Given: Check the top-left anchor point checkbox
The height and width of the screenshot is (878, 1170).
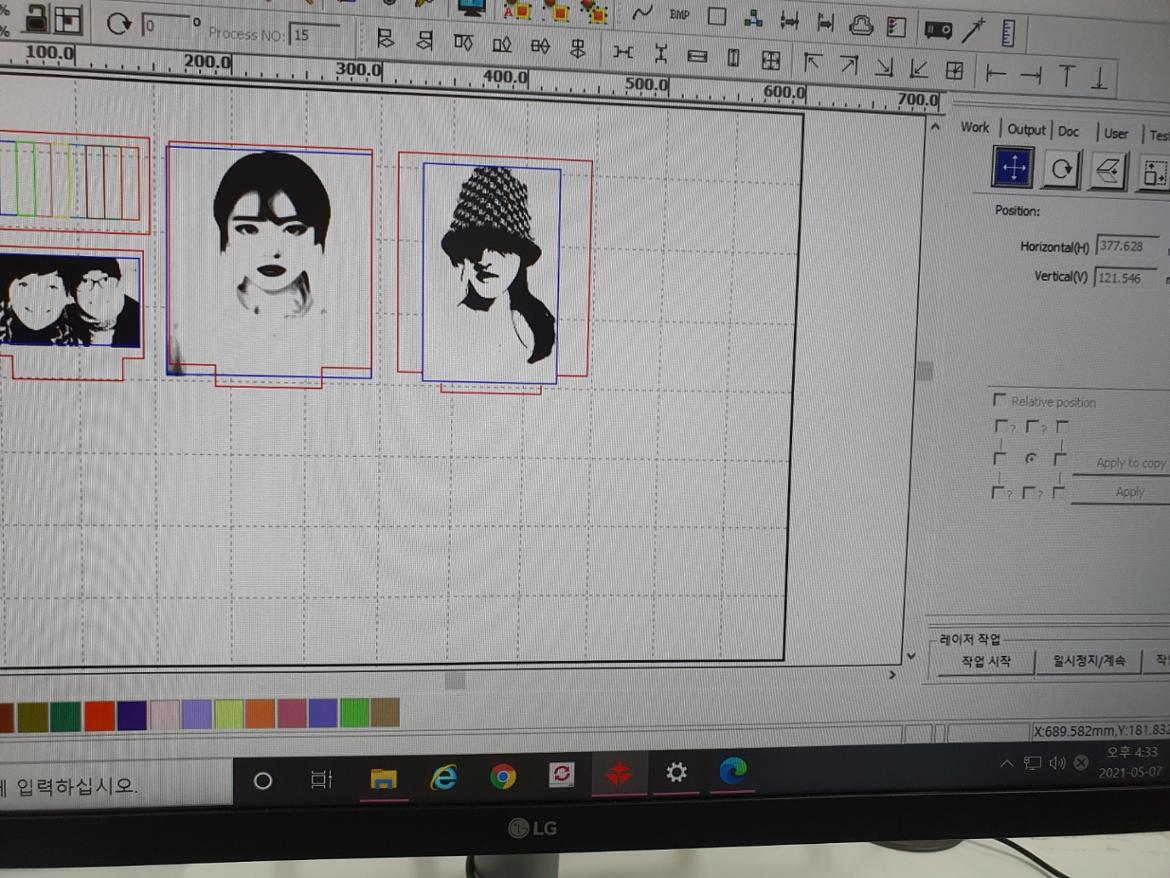Looking at the screenshot, I should (1001, 425).
